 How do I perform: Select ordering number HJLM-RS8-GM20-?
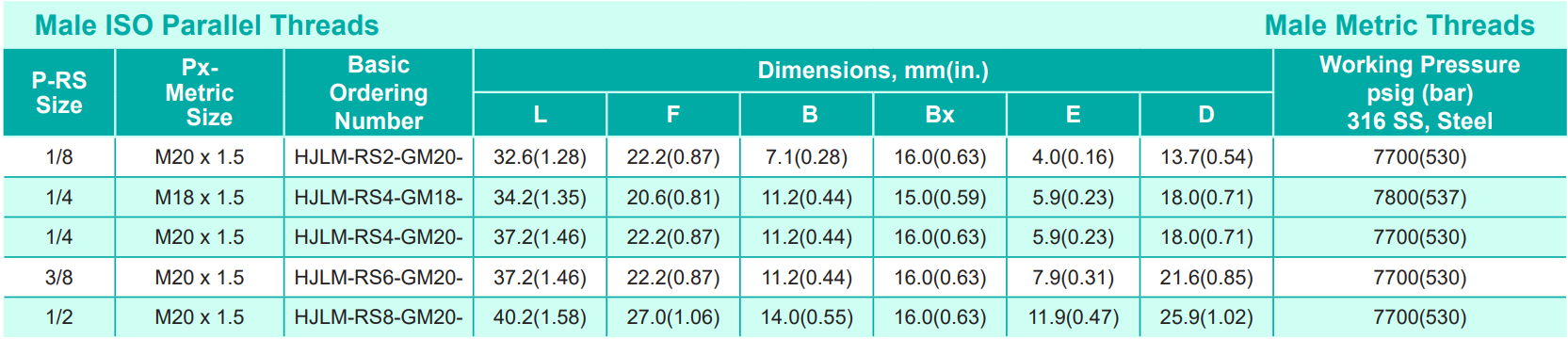379,317
